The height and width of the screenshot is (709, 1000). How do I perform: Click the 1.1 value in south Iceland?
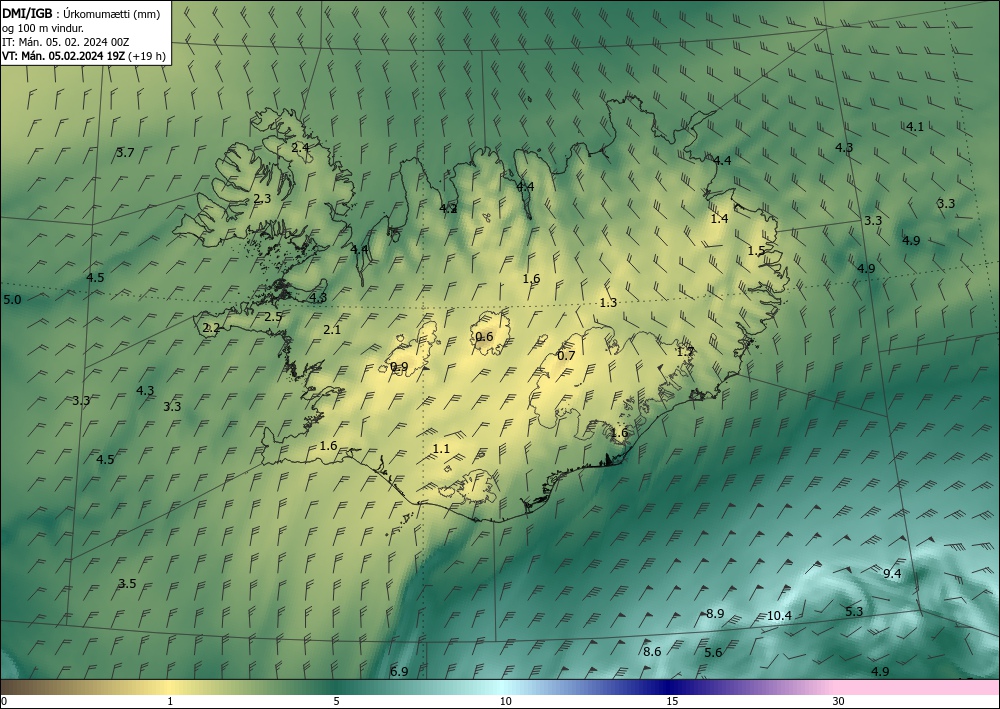441,449
